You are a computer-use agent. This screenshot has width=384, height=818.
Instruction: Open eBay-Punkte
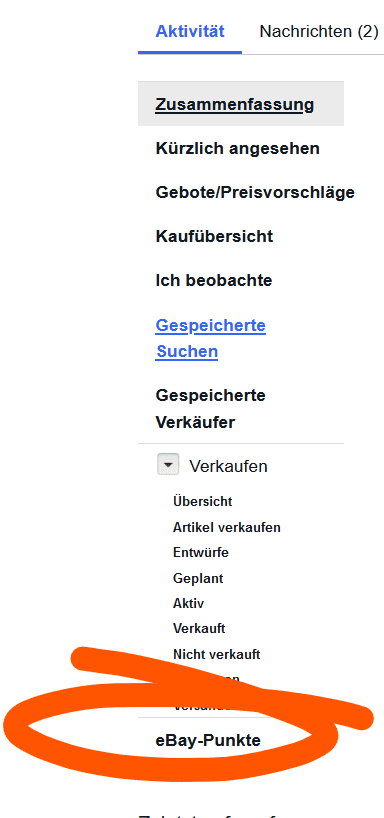point(208,740)
